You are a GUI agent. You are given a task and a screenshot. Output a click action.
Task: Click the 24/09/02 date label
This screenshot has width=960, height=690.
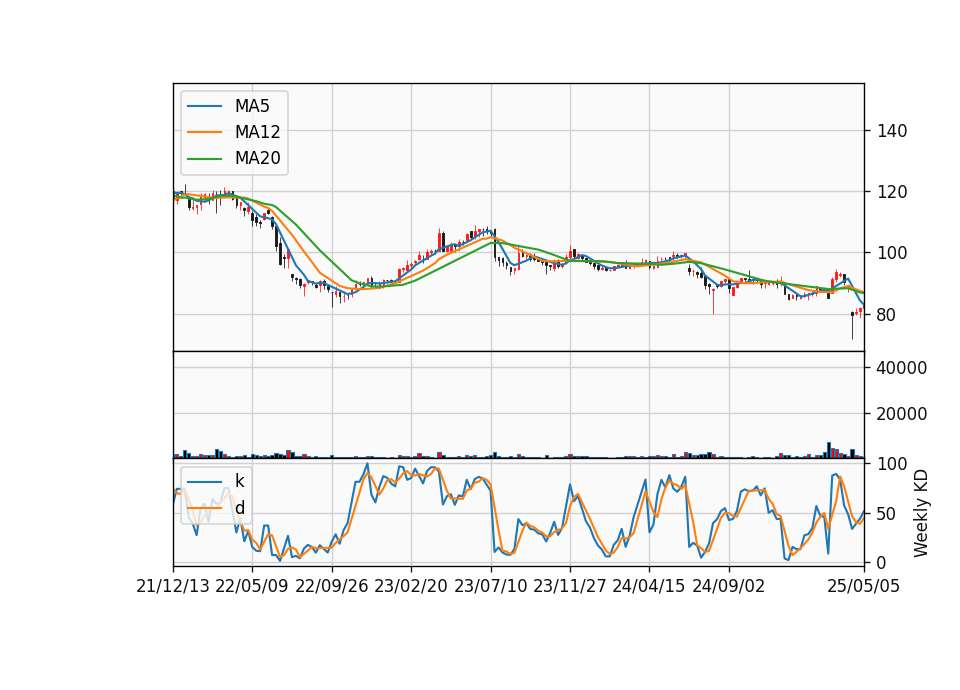click(729, 586)
